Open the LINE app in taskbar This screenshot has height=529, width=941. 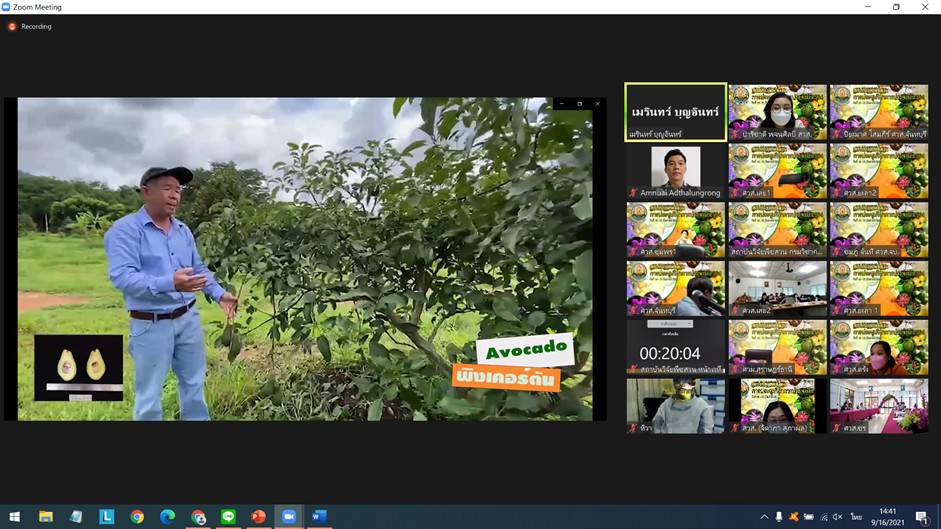[x=228, y=517]
